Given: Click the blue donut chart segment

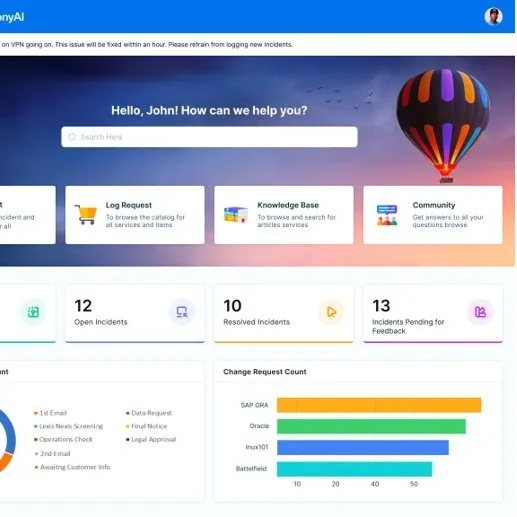Looking at the screenshot, I should pyautogui.click(x=10, y=433).
